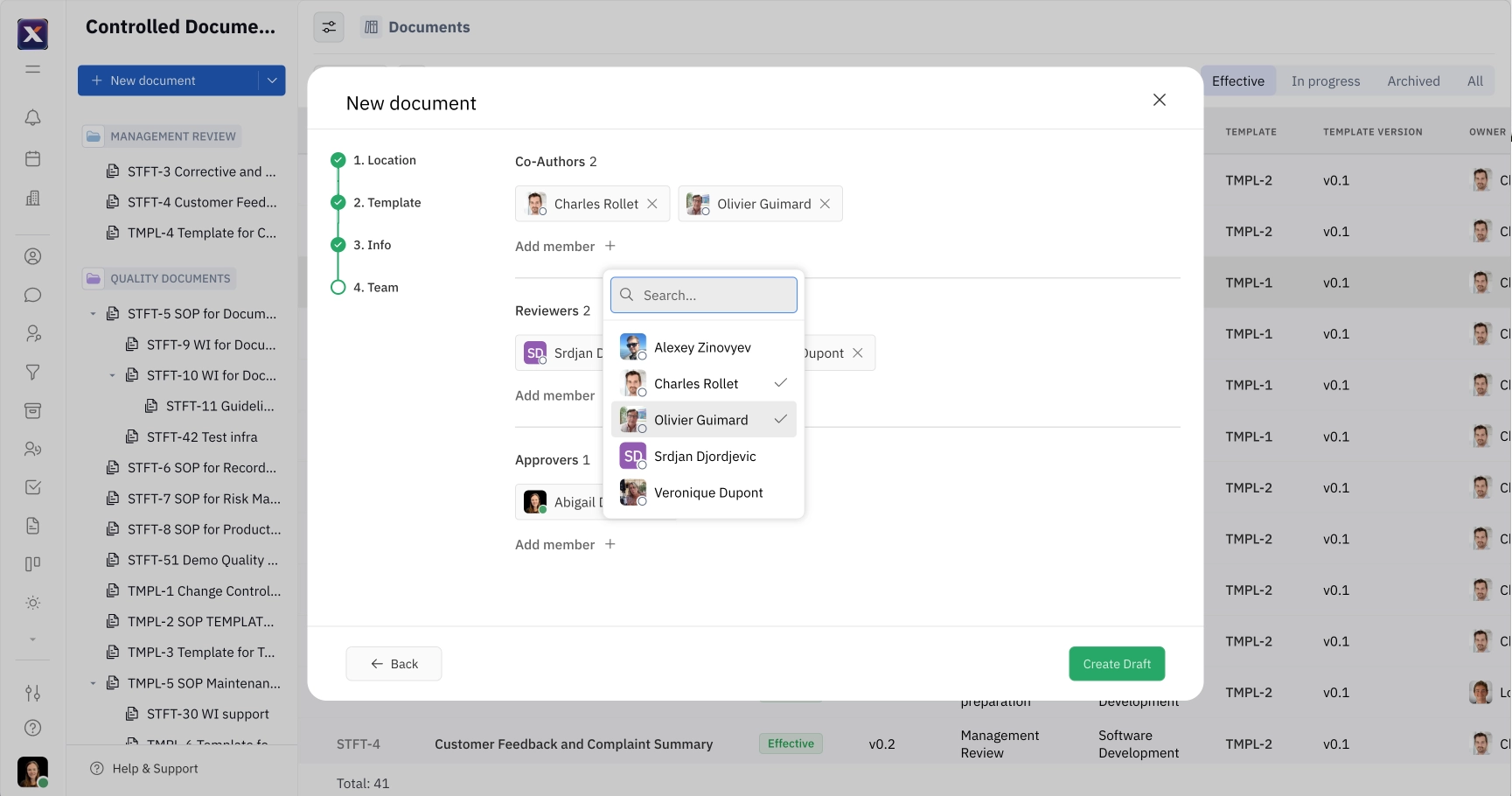Open the In progress tab
Image resolution: width=1512 pixels, height=796 pixels.
tap(1325, 80)
